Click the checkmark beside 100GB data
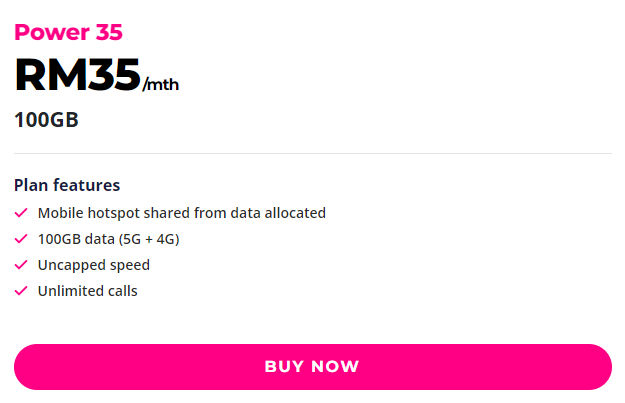This screenshot has width=625, height=403. click(x=21, y=239)
